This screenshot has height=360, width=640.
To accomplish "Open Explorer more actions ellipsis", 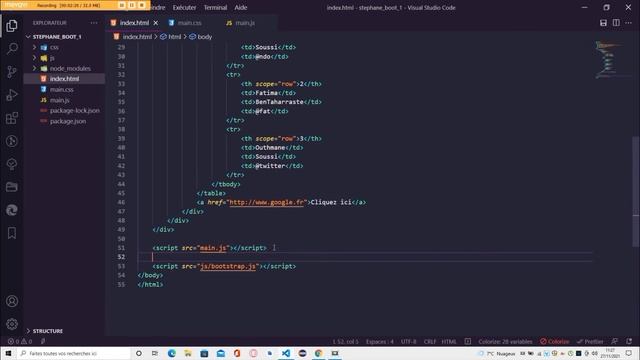I will [x=94, y=23].
